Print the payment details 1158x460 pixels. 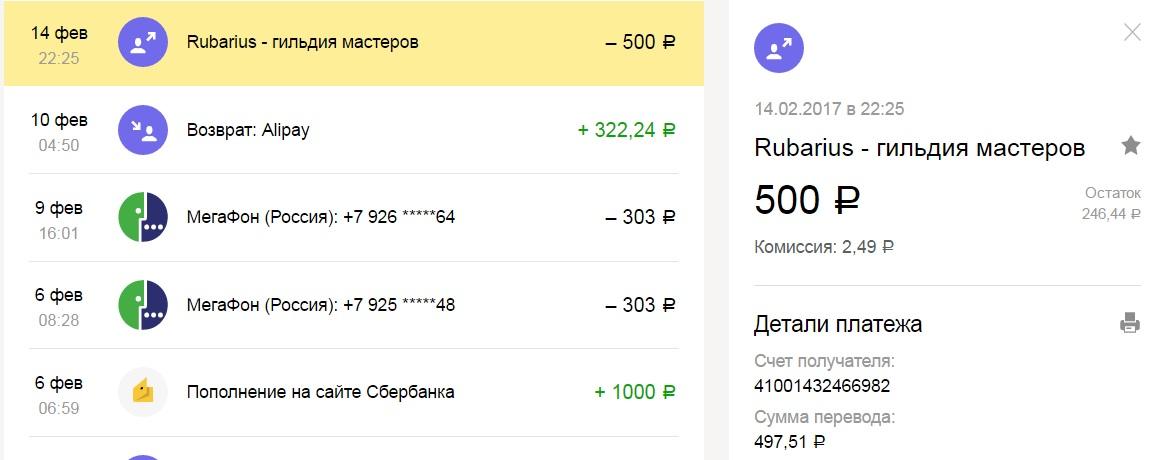[x=1130, y=323]
